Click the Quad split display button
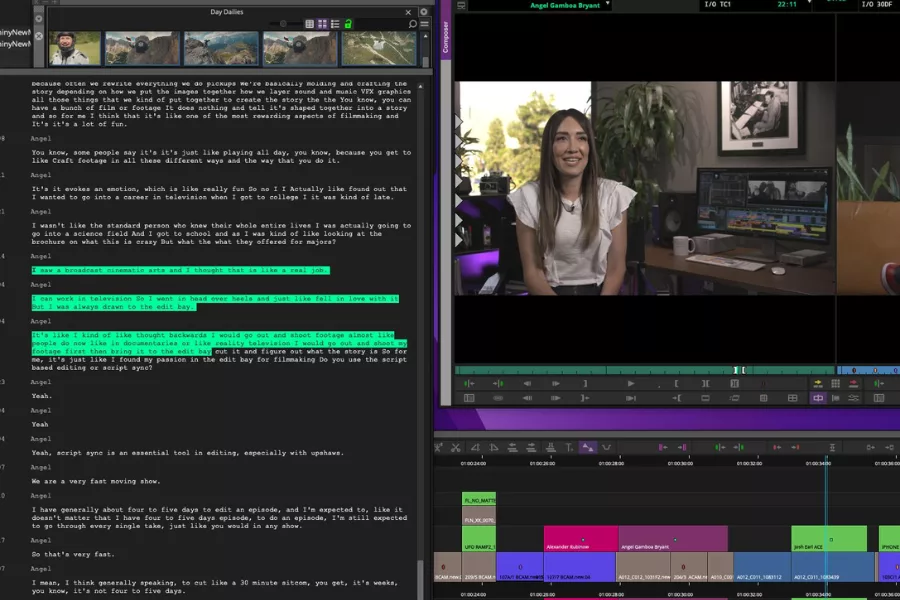Screen dimensions: 900x600 [793, 398]
